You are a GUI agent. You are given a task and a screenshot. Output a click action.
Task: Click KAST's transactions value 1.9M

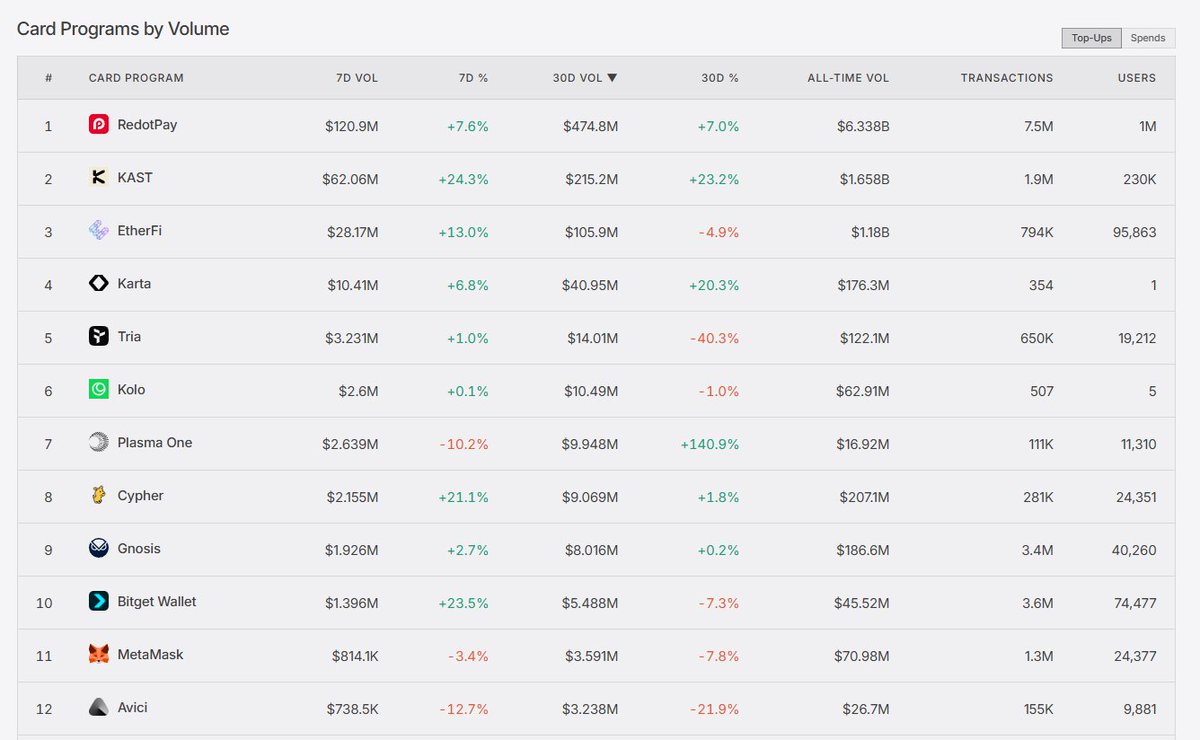pos(1037,179)
